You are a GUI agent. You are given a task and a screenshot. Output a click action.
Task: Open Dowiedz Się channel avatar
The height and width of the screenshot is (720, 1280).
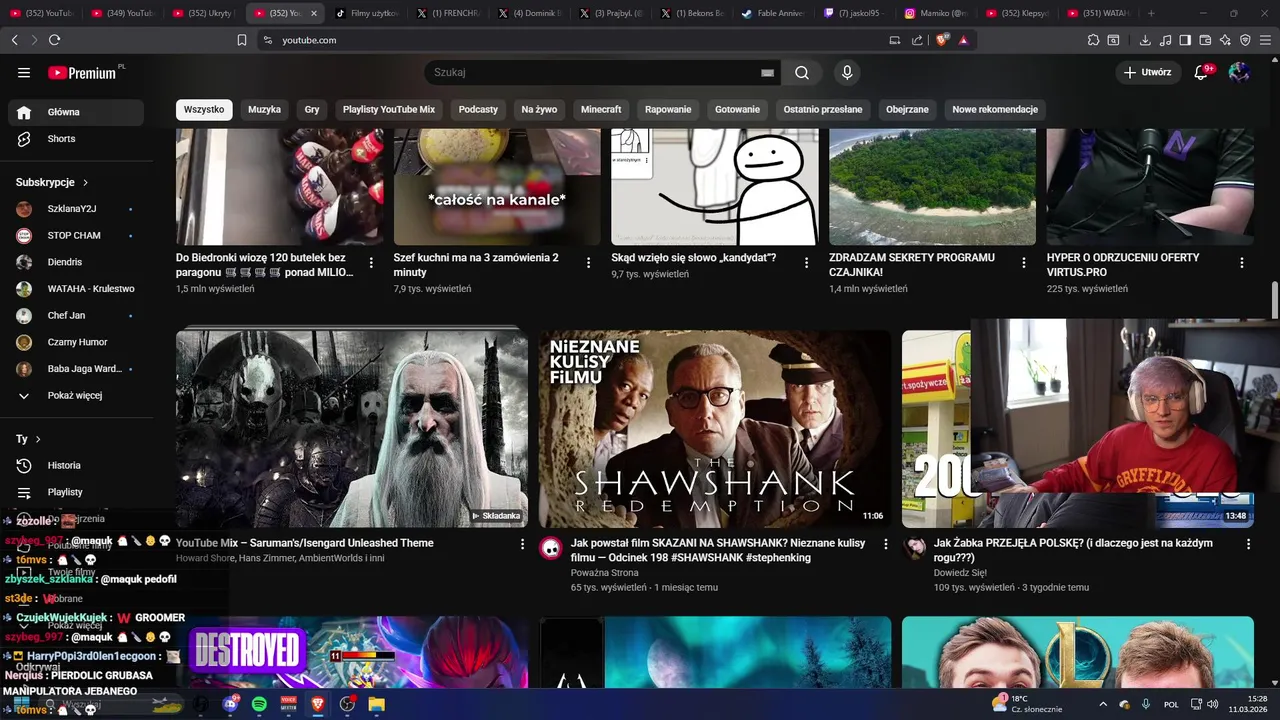click(x=914, y=548)
